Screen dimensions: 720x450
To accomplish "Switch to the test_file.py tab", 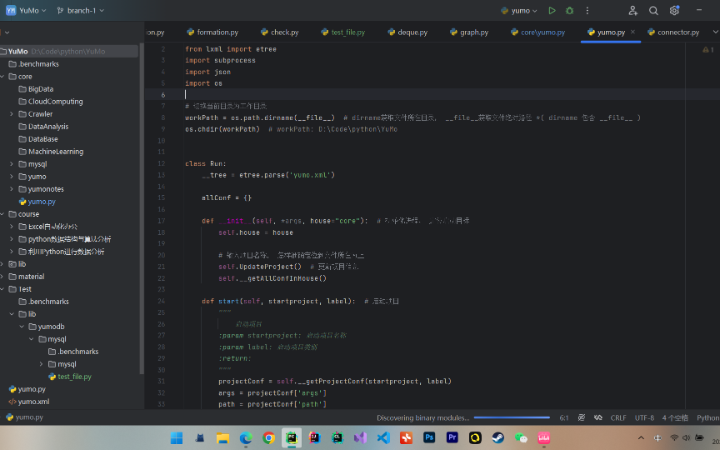I will pyautogui.click(x=343, y=32).
